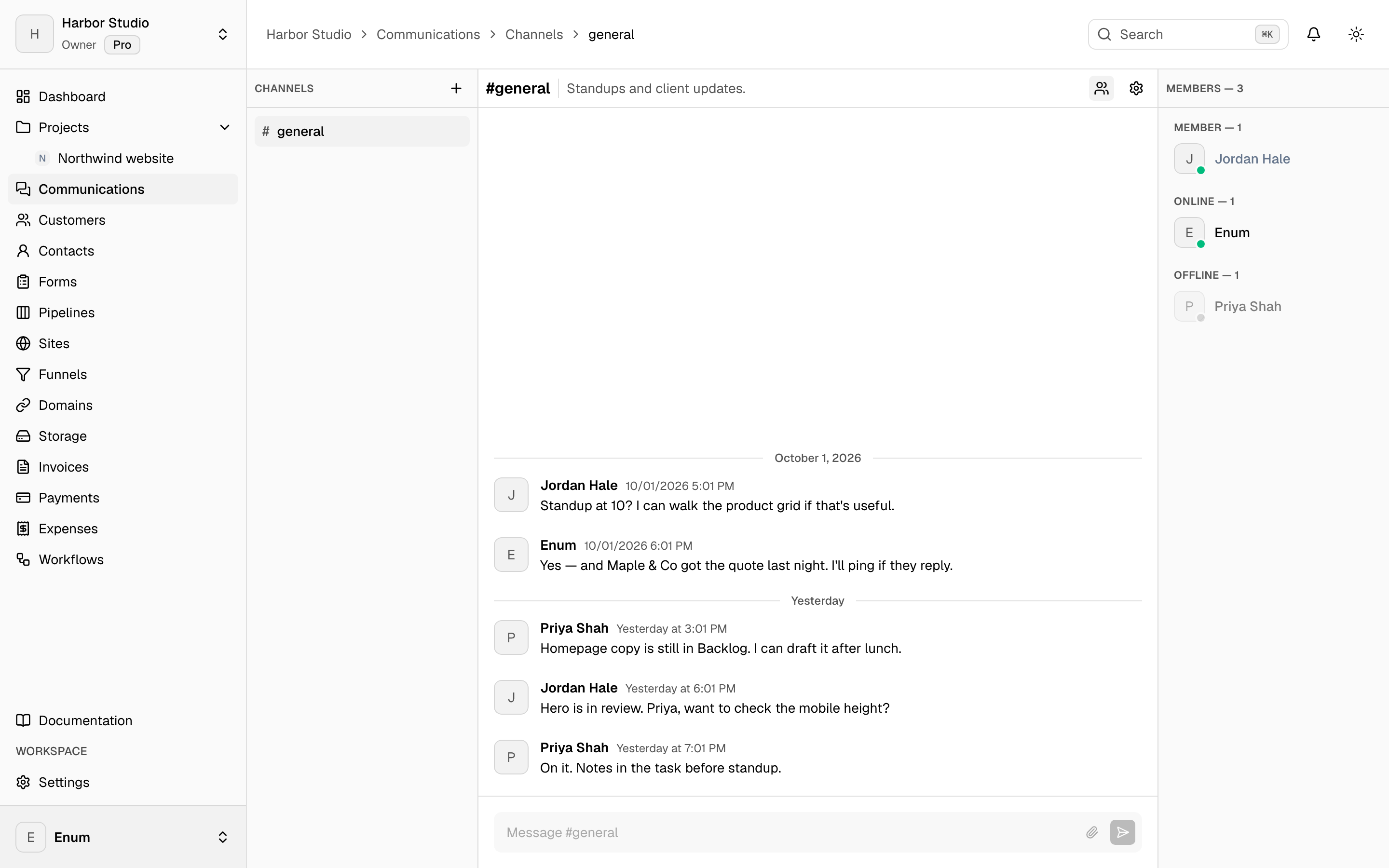
Task: Attach a file with the paperclip icon
Action: (x=1092, y=832)
